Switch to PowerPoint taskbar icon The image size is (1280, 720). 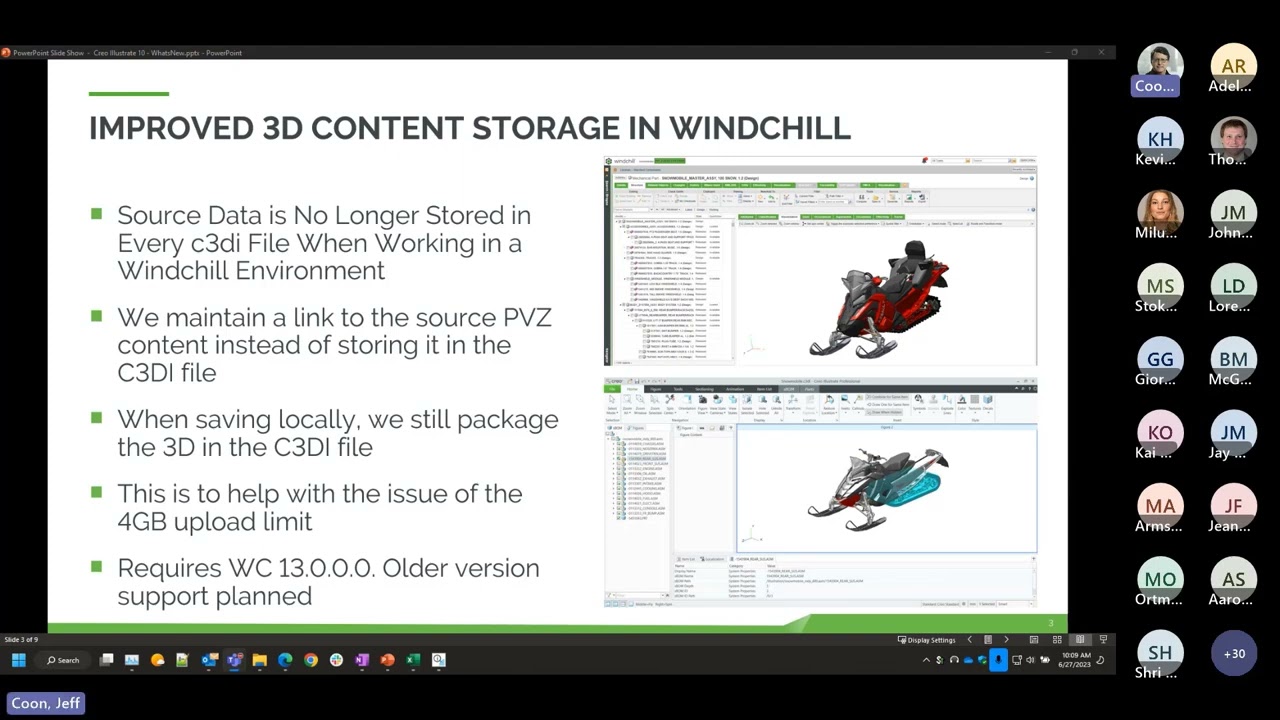(x=387, y=660)
